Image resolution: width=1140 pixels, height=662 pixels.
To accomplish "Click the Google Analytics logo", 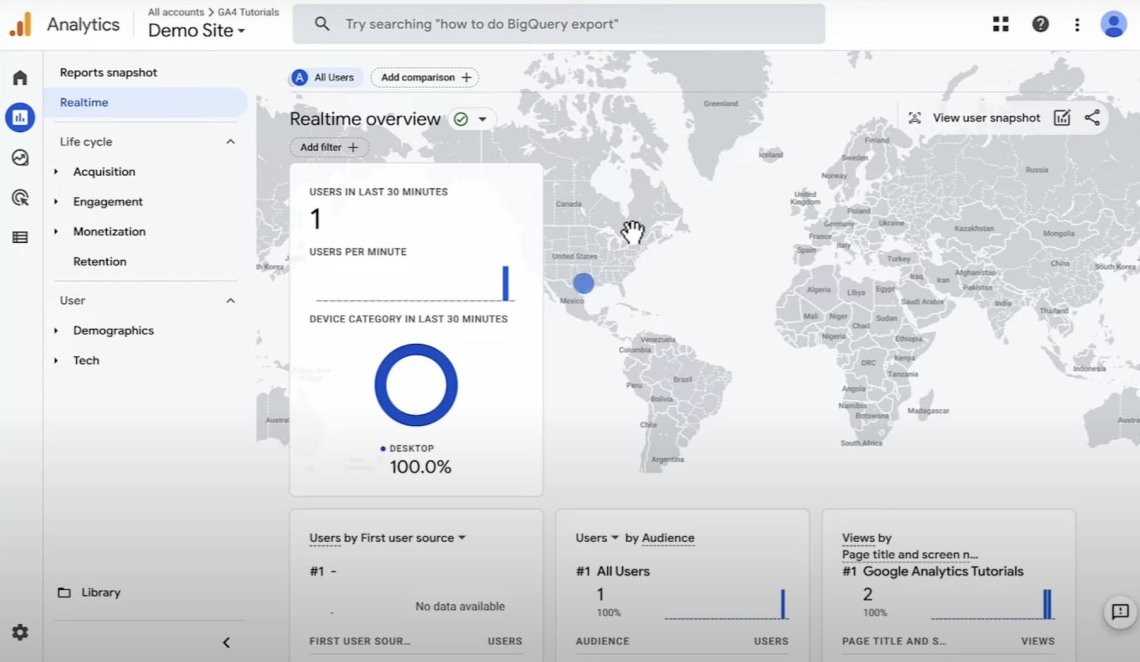I will click(x=20, y=24).
